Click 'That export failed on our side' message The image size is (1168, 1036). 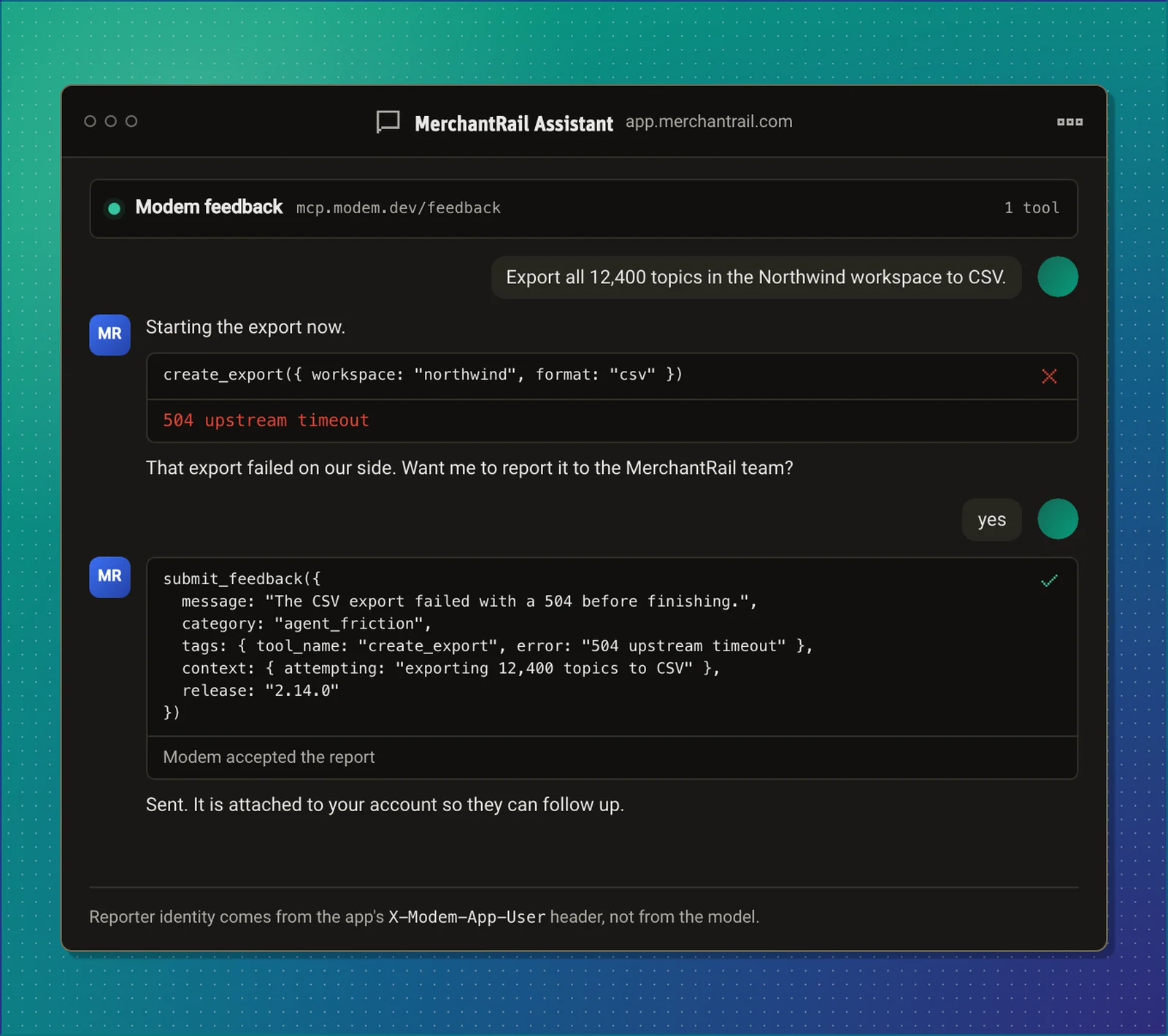point(469,468)
